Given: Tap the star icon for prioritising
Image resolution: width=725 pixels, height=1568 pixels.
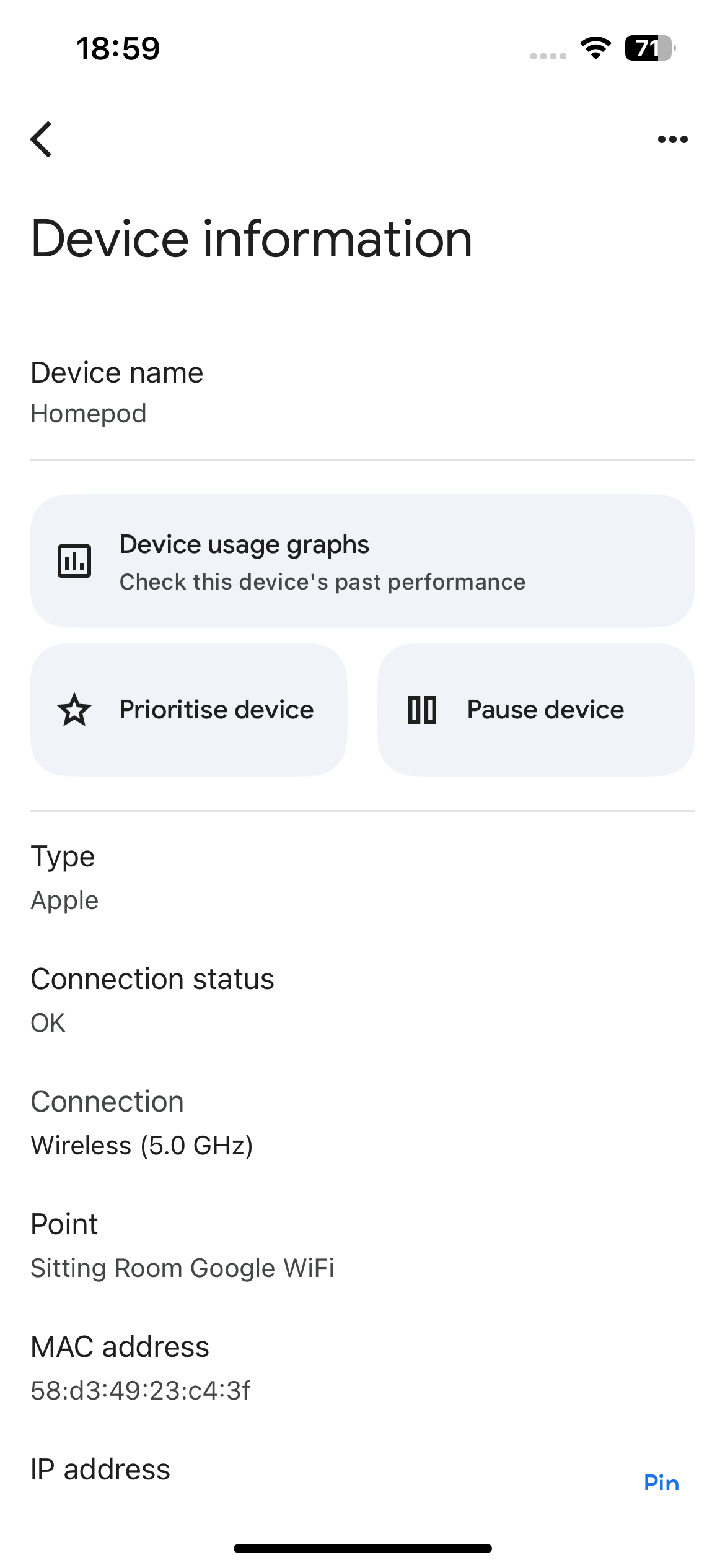Looking at the screenshot, I should pyautogui.click(x=74, y=710).
